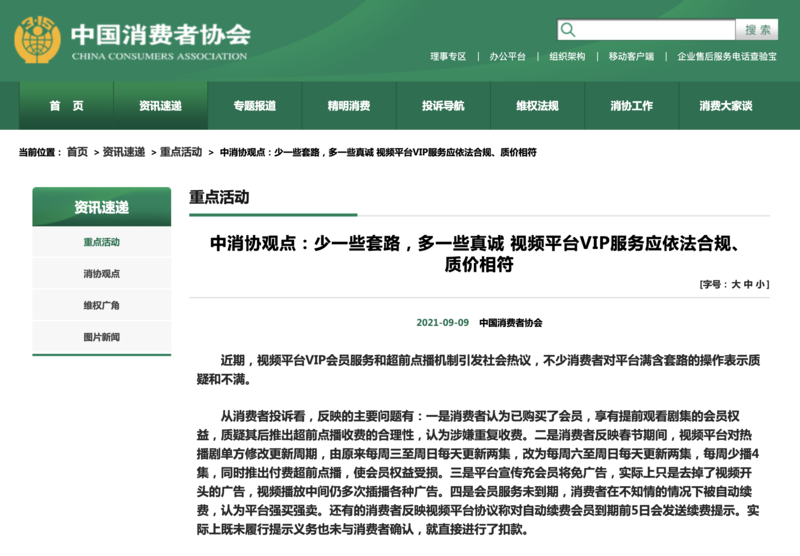This screenshot has width=800, height=556.
Task: Click the magnifier icon in search box
Action: (567, 30)
